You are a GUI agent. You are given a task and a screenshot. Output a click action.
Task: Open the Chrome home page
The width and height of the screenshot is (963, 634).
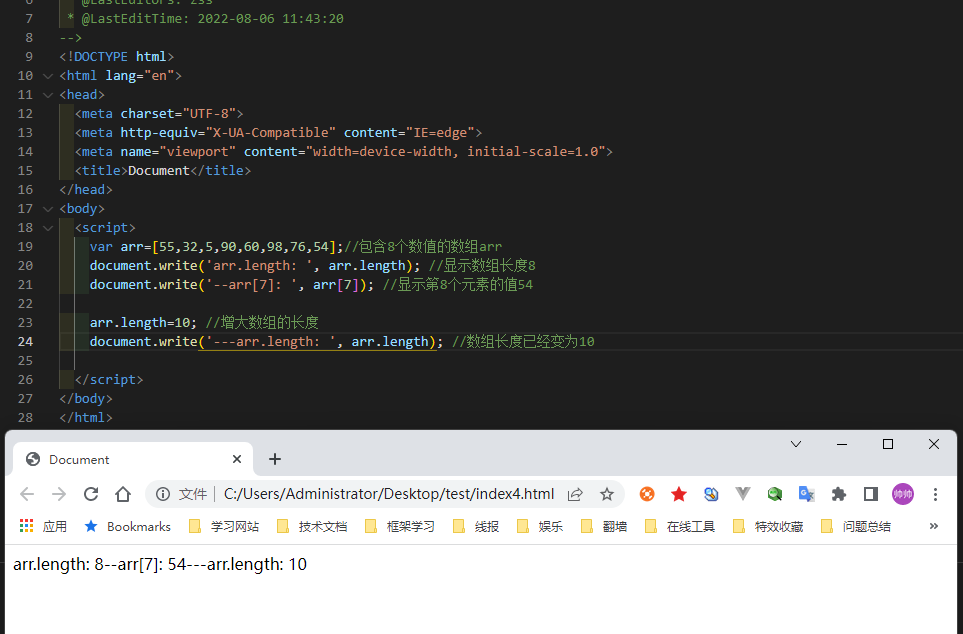pos(123,494)
